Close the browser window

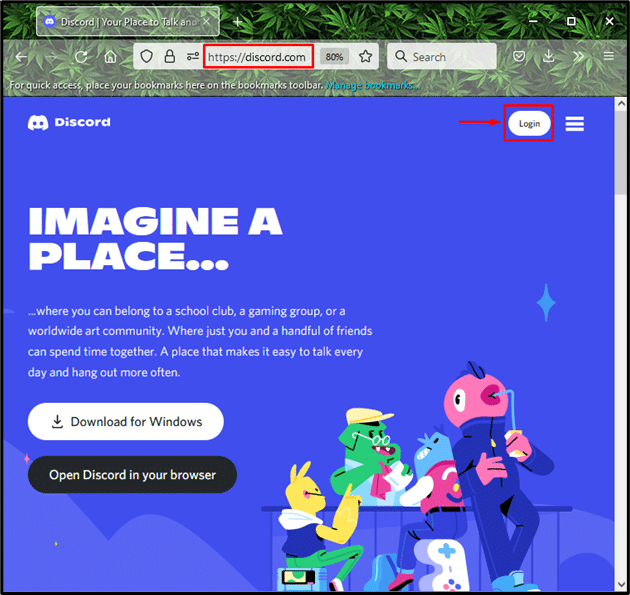[609, 21]
